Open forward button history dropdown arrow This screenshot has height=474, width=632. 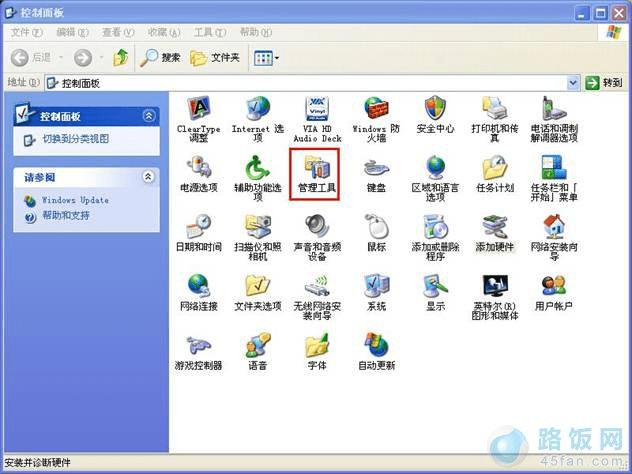[101, 58]
